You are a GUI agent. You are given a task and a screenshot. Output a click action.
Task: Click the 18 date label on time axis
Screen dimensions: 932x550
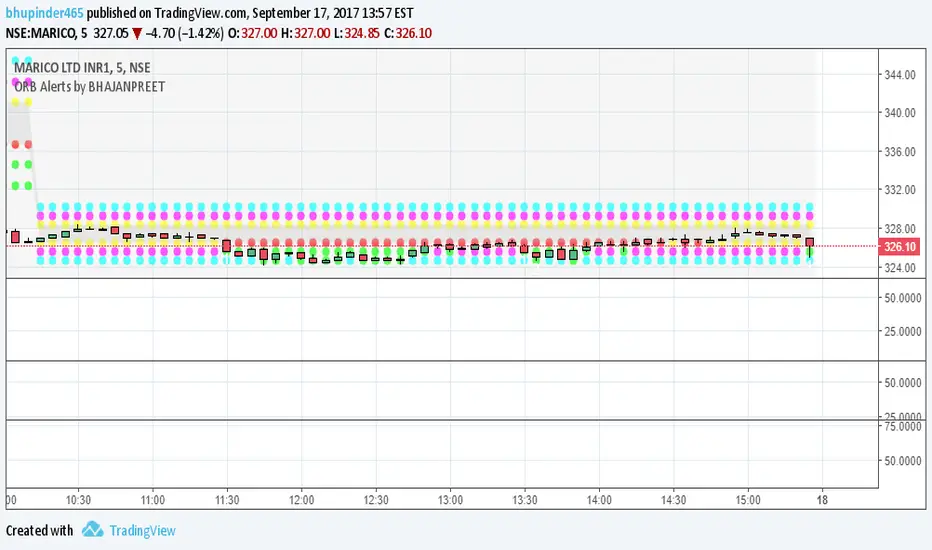click(x=822, y=500)
